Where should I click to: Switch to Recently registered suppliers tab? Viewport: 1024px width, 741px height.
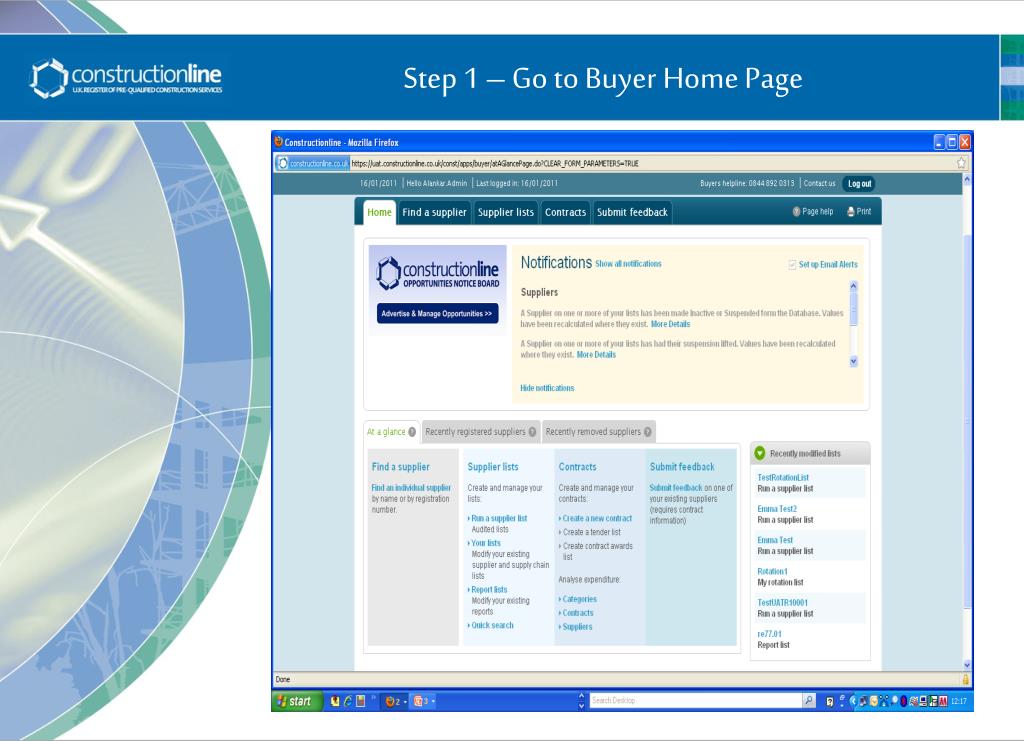(481, 432)
